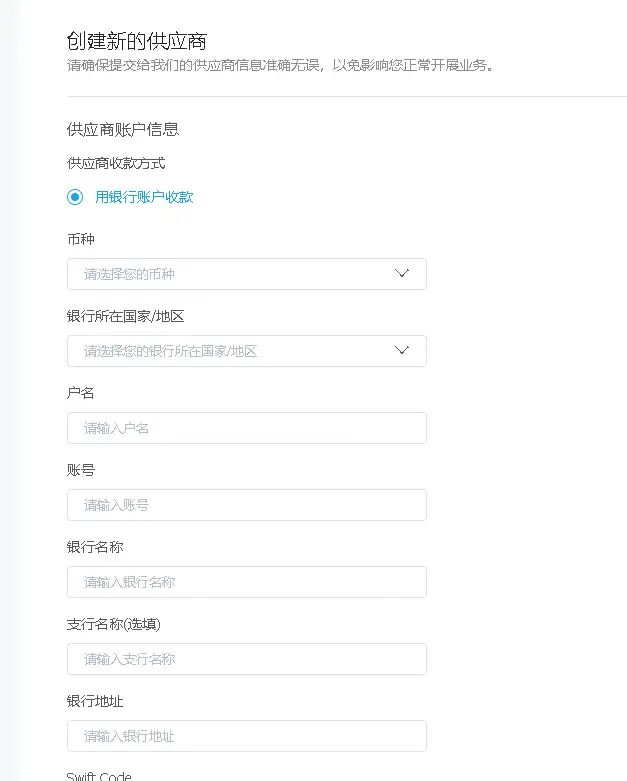Click the 供应商账户信息 section title
The image size is (627, 781).
click(x=123, y=129)
